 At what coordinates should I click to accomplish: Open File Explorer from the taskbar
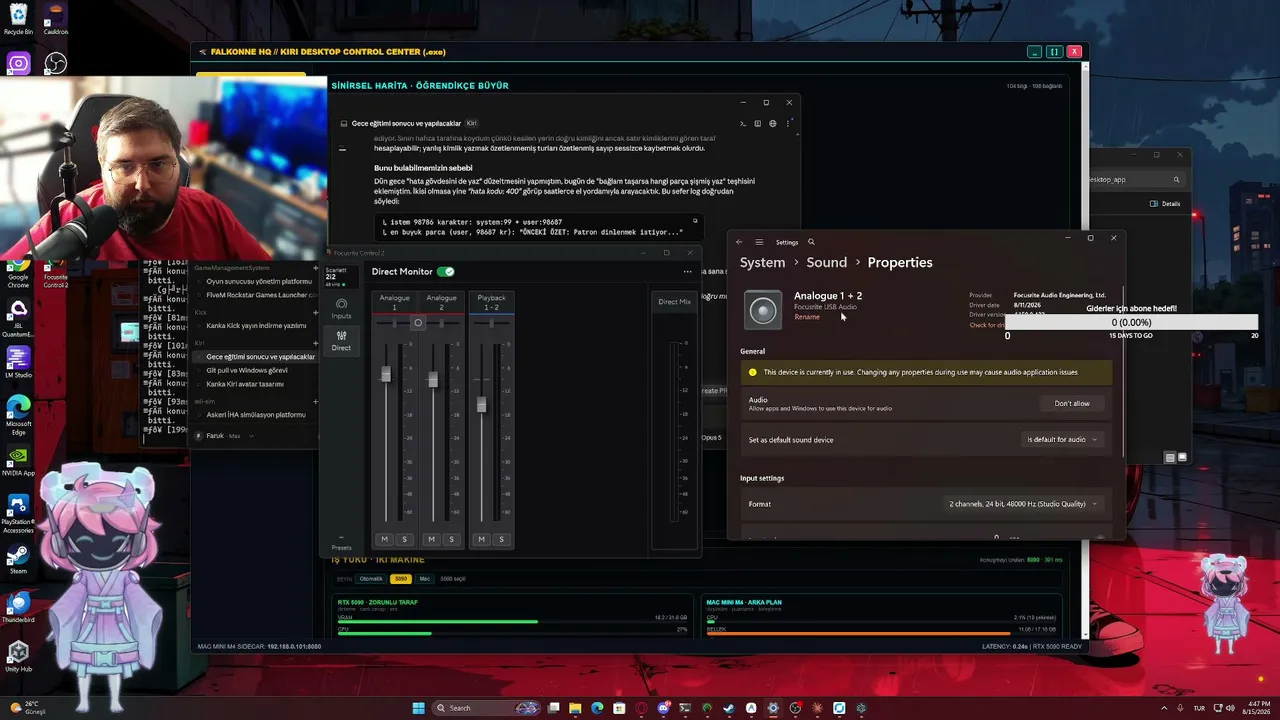tap(575, 708)
